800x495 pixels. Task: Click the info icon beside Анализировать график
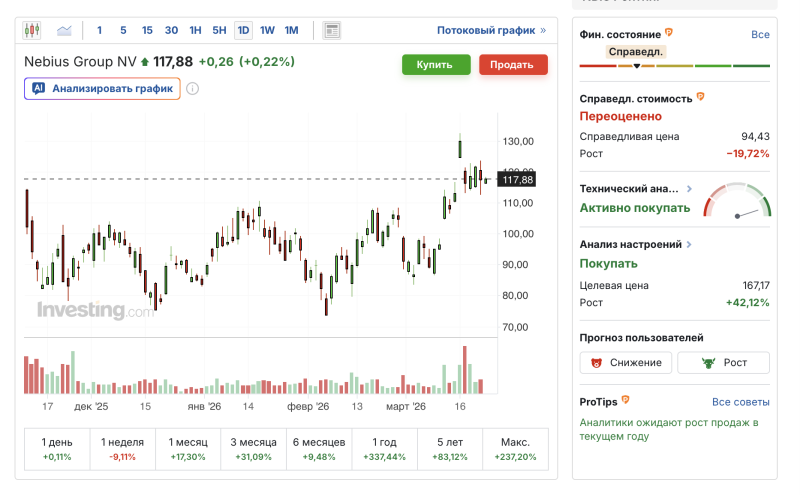pos(192,89)
